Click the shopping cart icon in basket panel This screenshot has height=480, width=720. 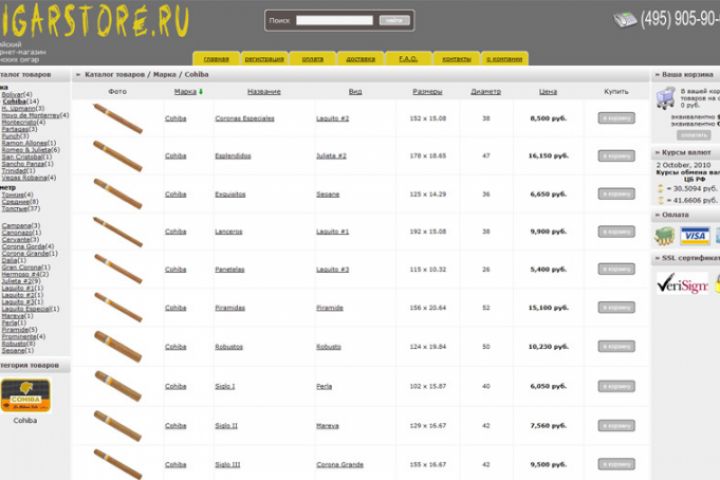tap(665, 98)
